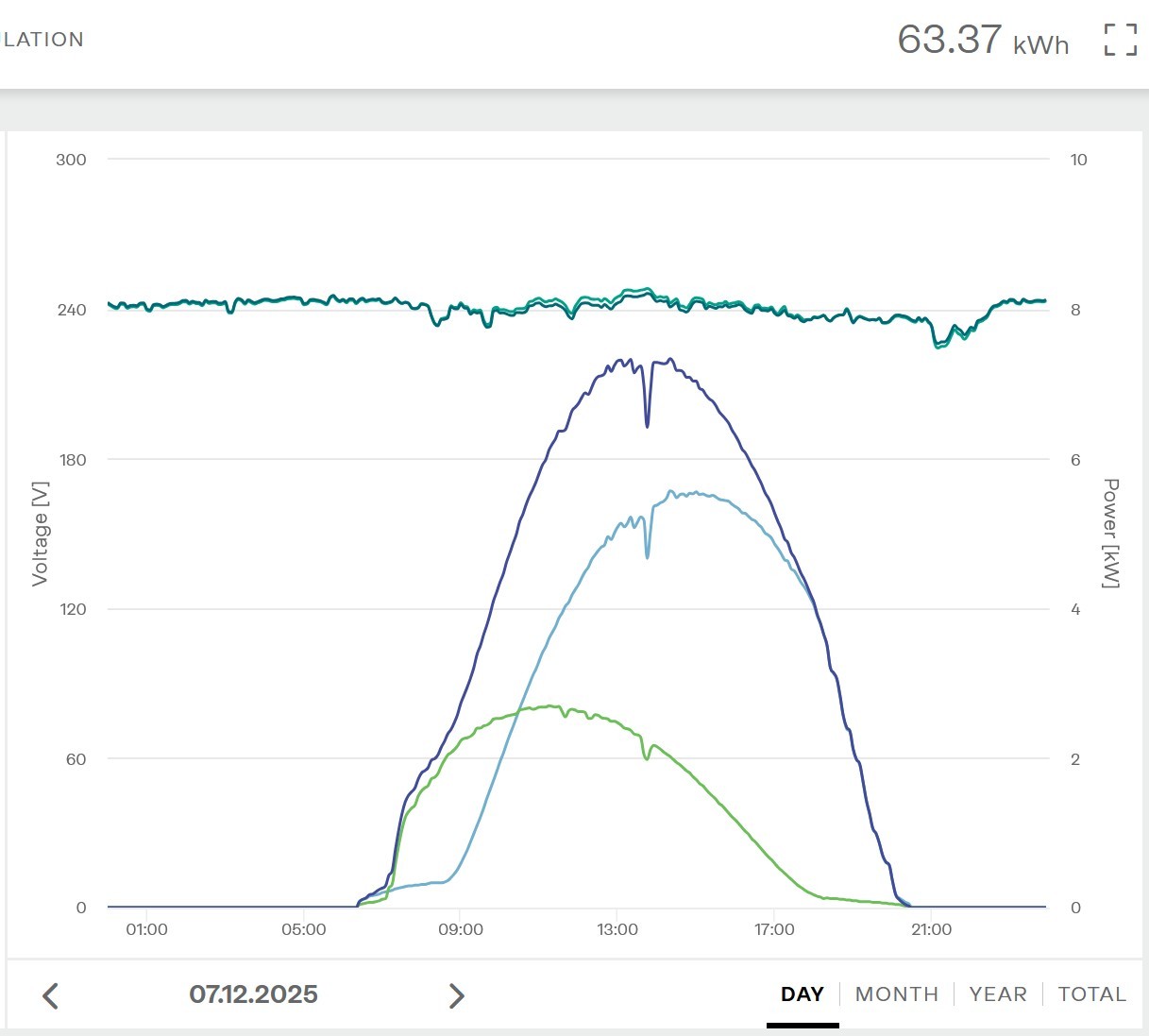Go to the previous day with left arrow
1149x1036 pixels.
pyautogui.click(x=51, y=995)
